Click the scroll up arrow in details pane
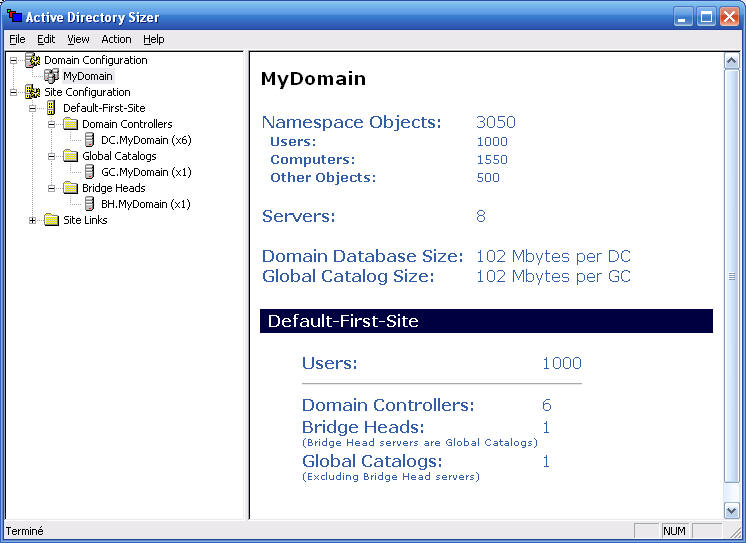 coord(731,61)
